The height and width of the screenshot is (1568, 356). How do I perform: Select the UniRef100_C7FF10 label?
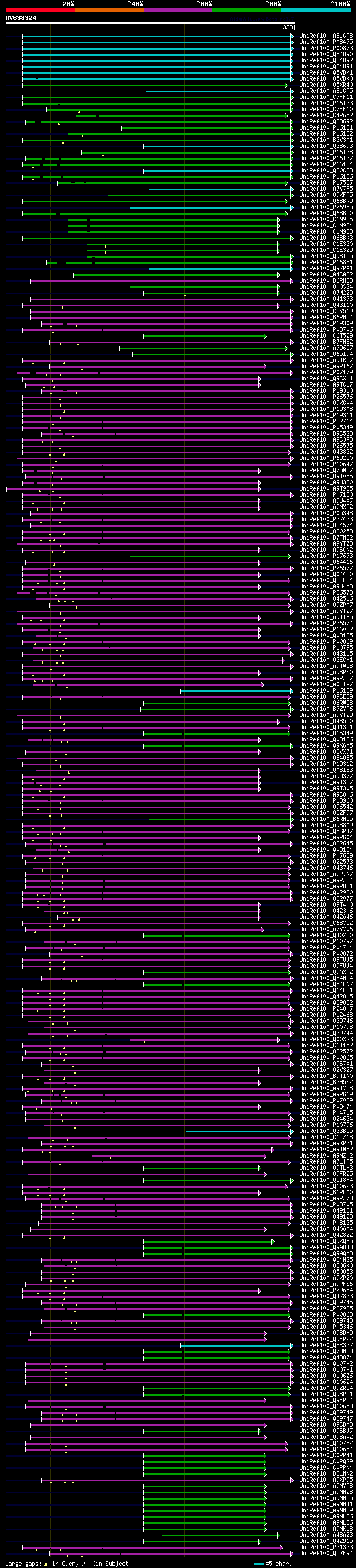click(x=326, y=110)
